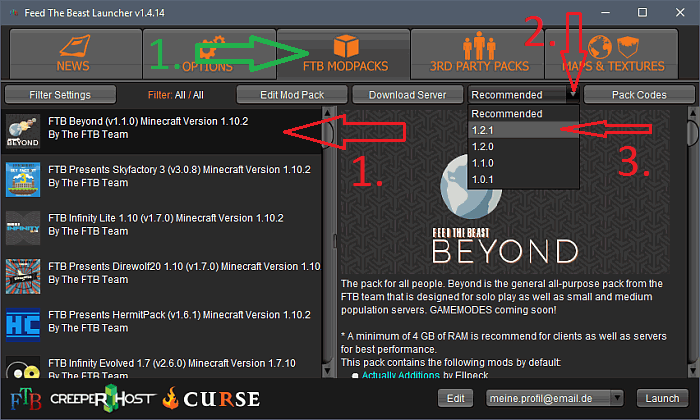Click the Download Server button
The width and height of the screenshot is (700, 420).
407,95
